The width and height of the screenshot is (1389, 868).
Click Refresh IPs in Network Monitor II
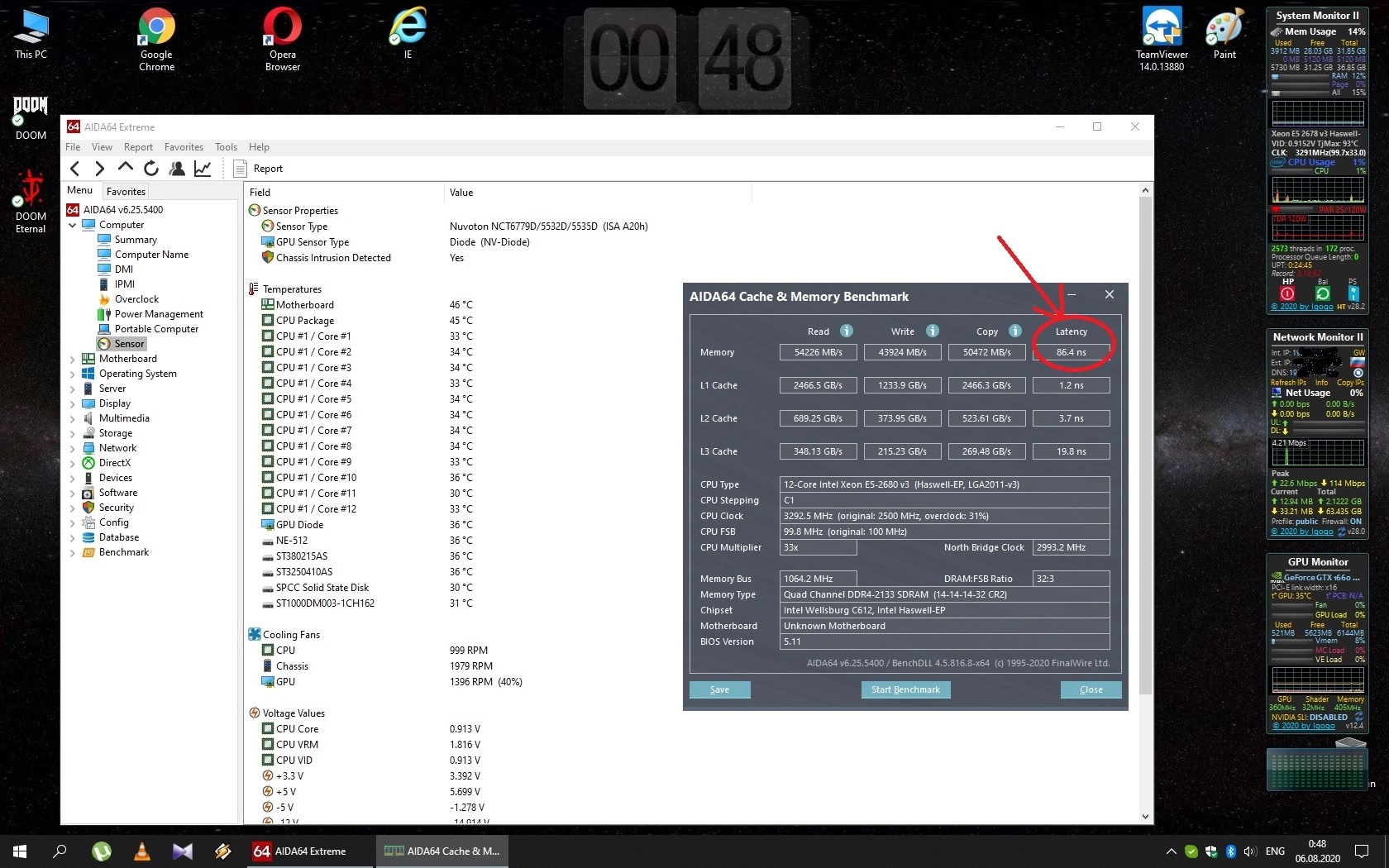point(1288,383)
